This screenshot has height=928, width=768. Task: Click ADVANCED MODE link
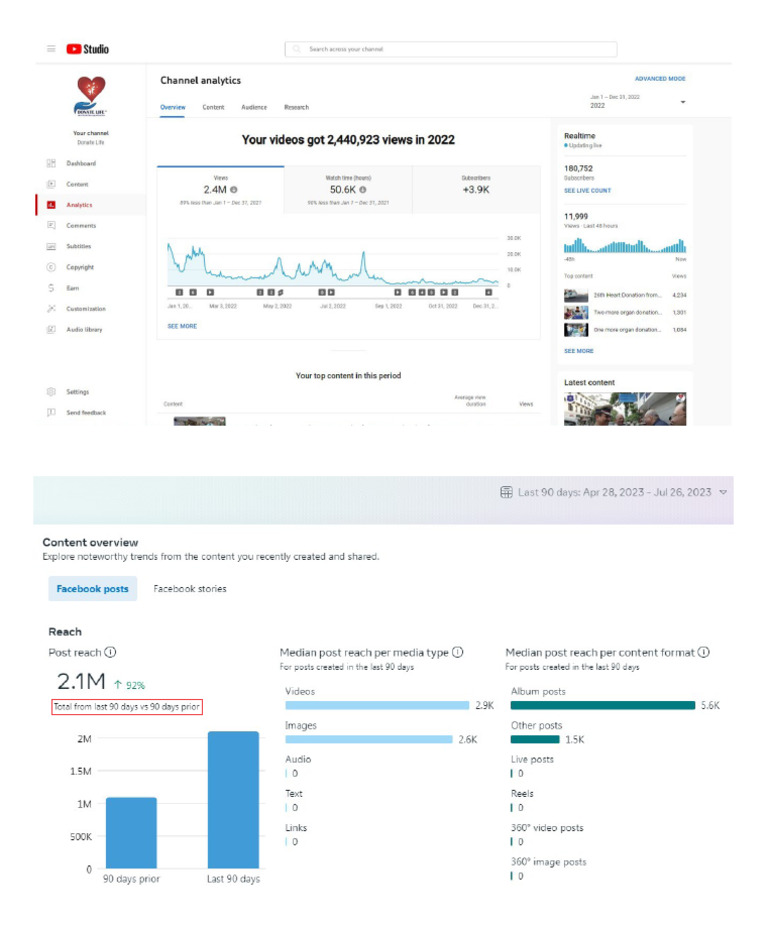tap(660, 79)
